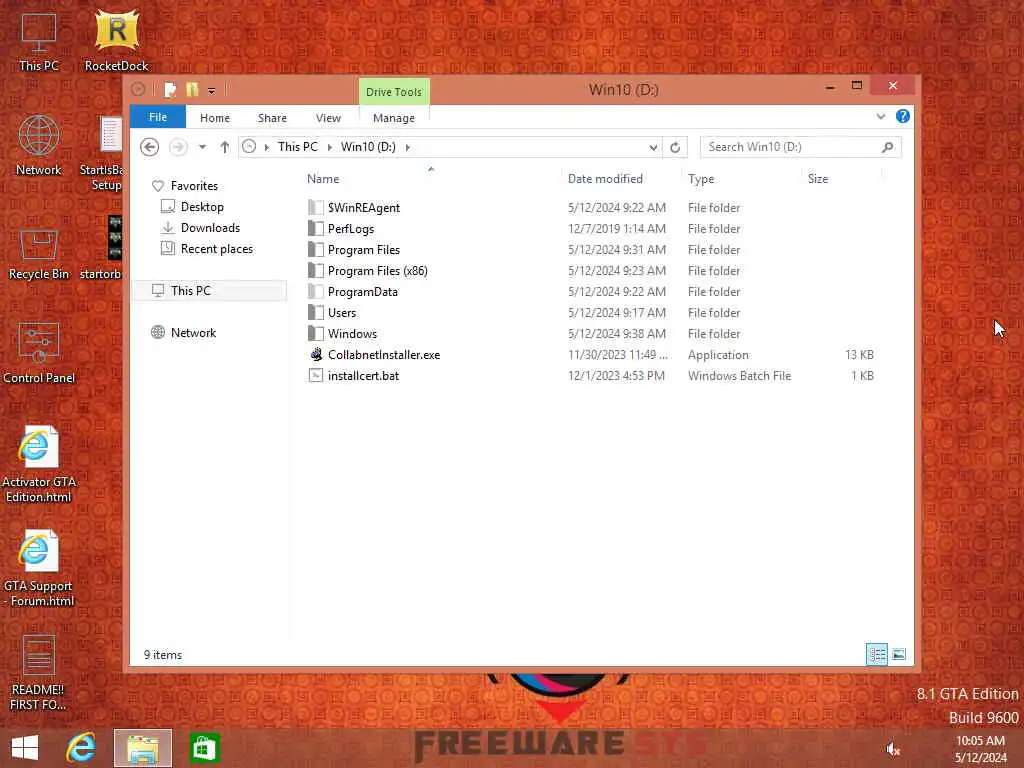1024x768 pixels.
Task: Open Activator GTA Edition.html file
Action: (39, 464)
